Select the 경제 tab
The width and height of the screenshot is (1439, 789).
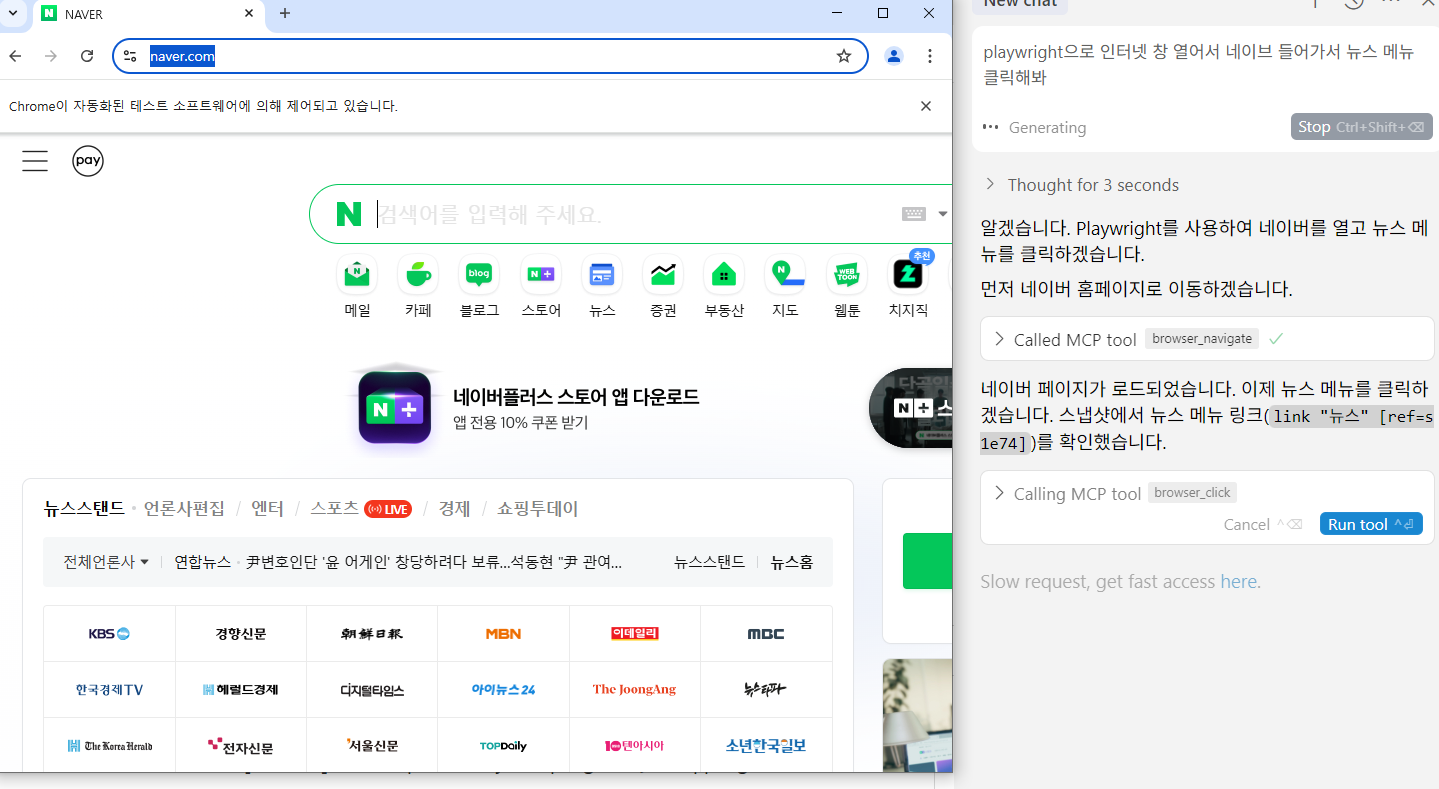click(x=454, y=508)
